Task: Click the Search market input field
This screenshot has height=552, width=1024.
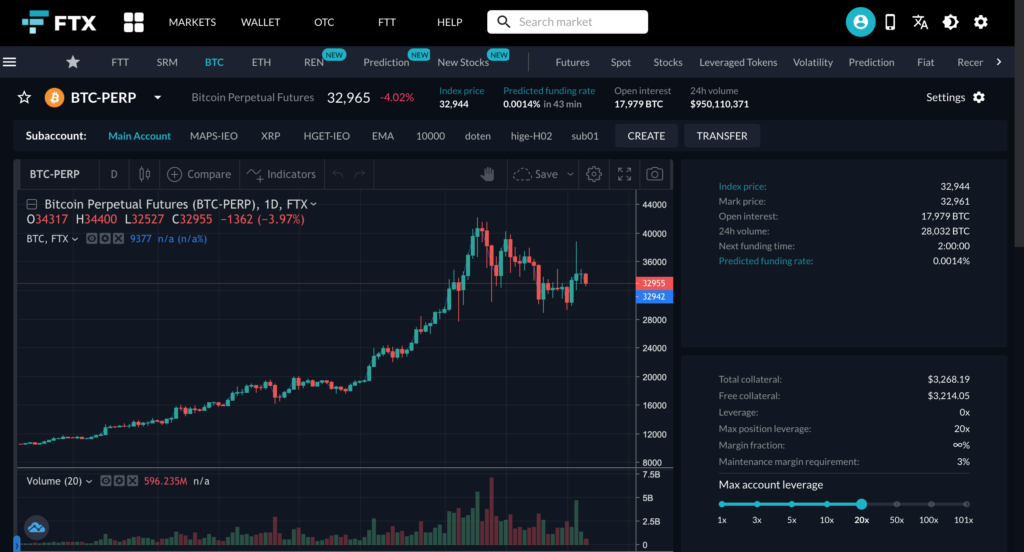Action: (567, 22)
